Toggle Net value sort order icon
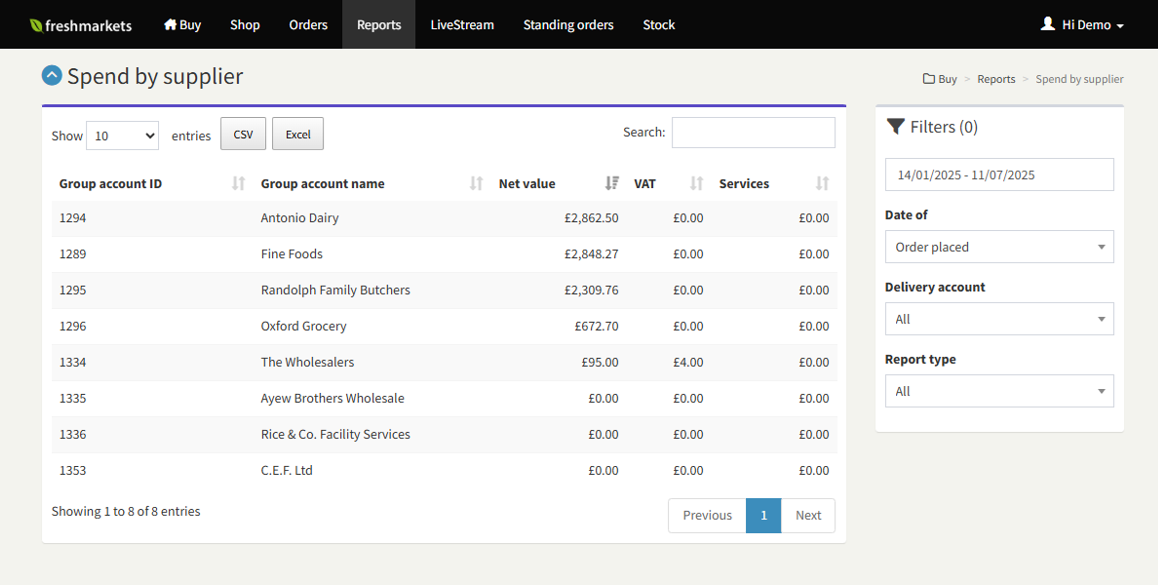1158x585 pixels. click(x=611, y=183)
